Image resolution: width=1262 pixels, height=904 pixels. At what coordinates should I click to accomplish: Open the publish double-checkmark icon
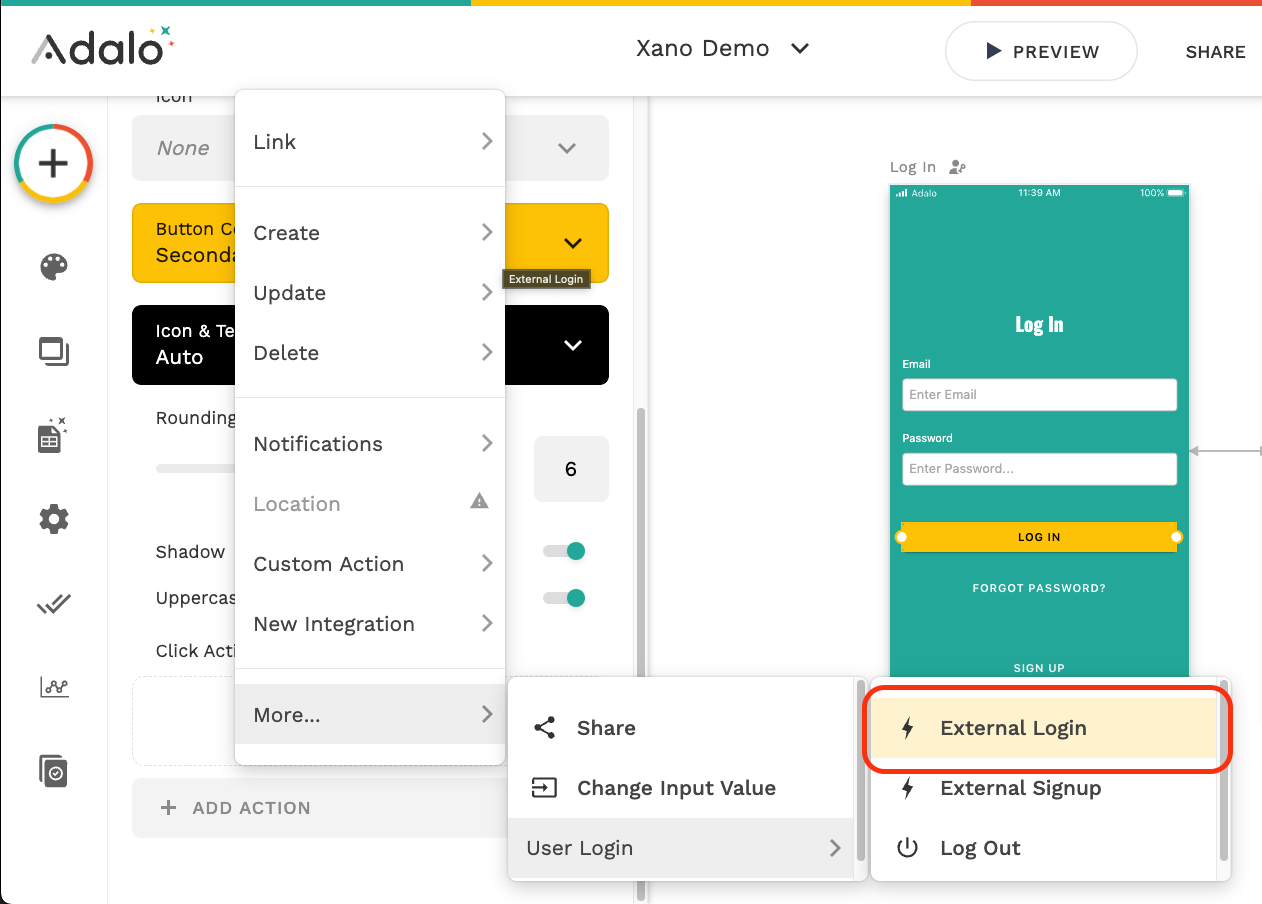pos(54,604)
